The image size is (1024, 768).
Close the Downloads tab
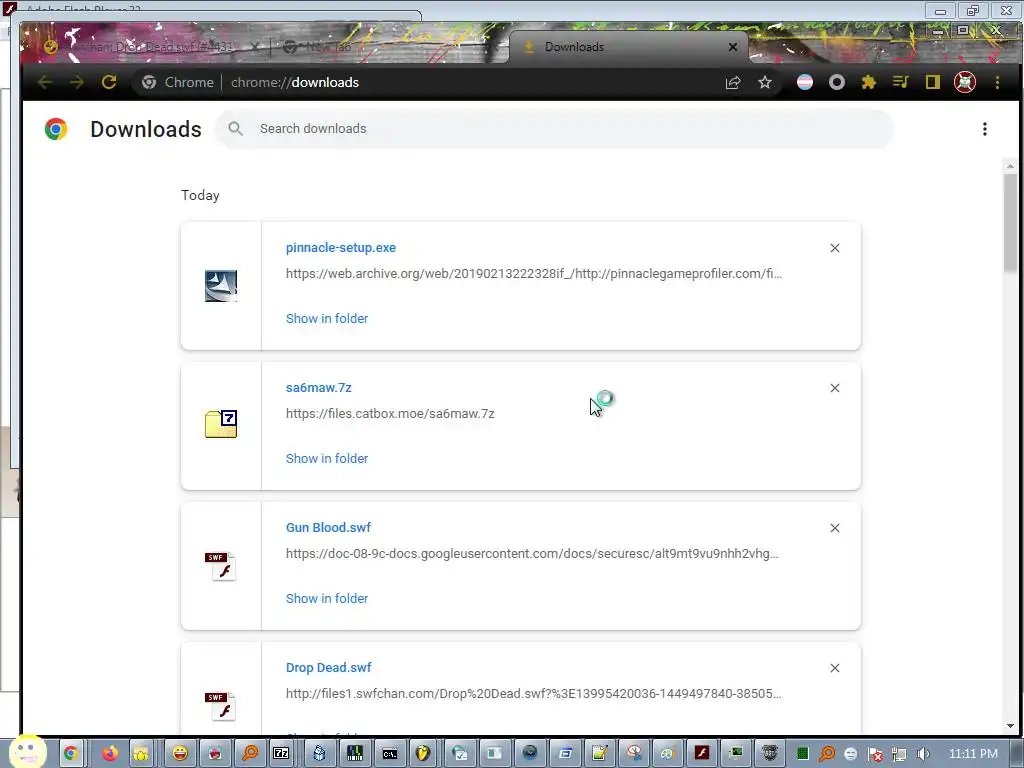[x=733, y=47]
